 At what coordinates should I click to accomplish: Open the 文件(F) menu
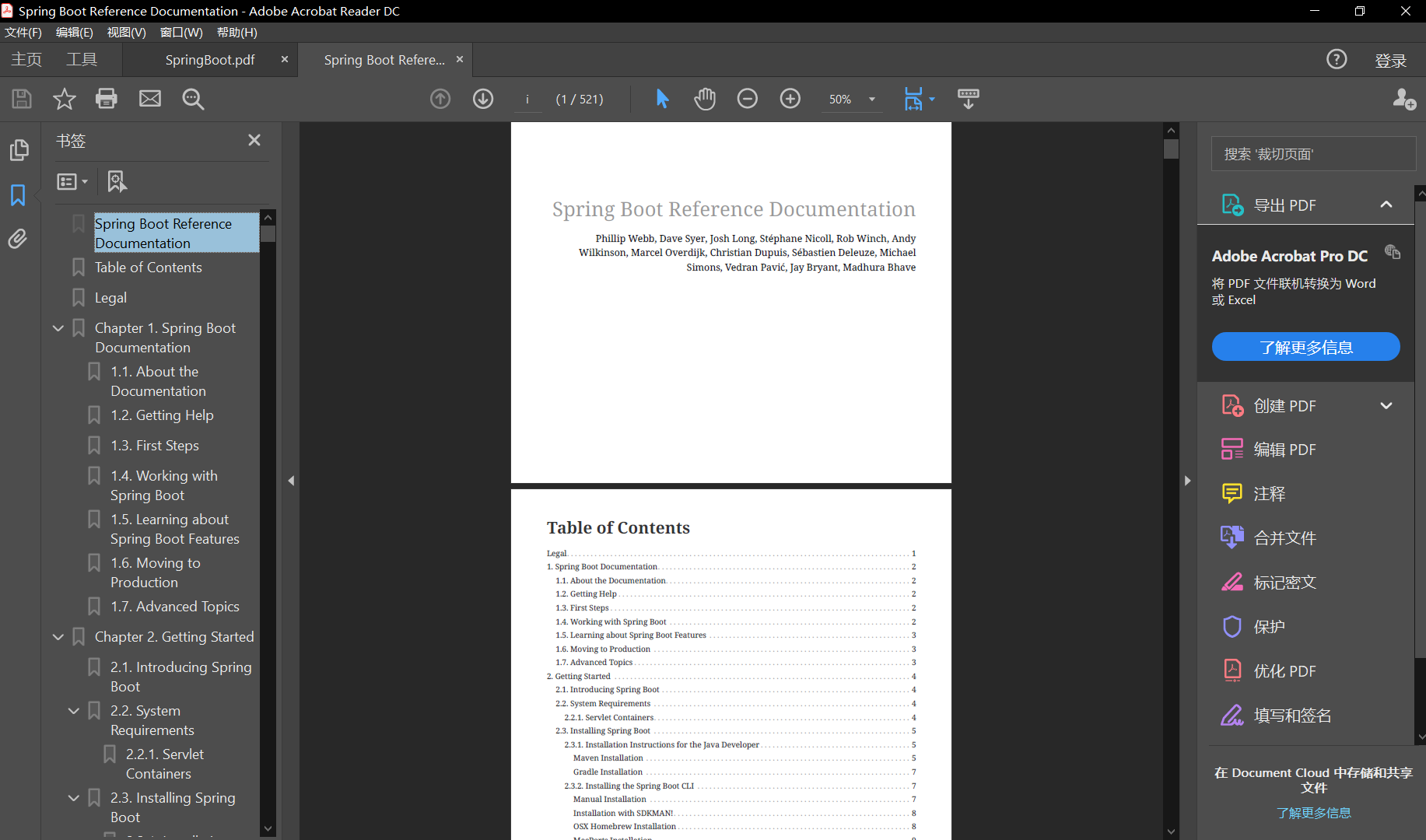23,32
